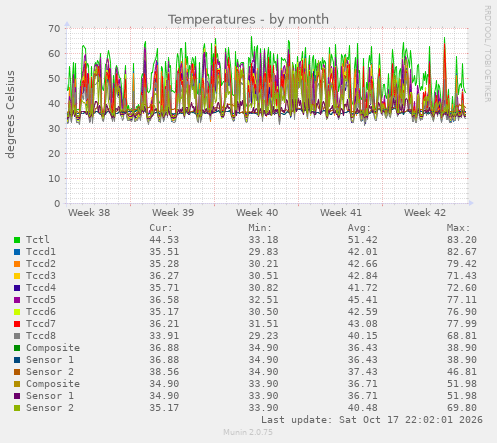Click Tctl max value 83.20
The image size is (497, 443).
[462, 240]
